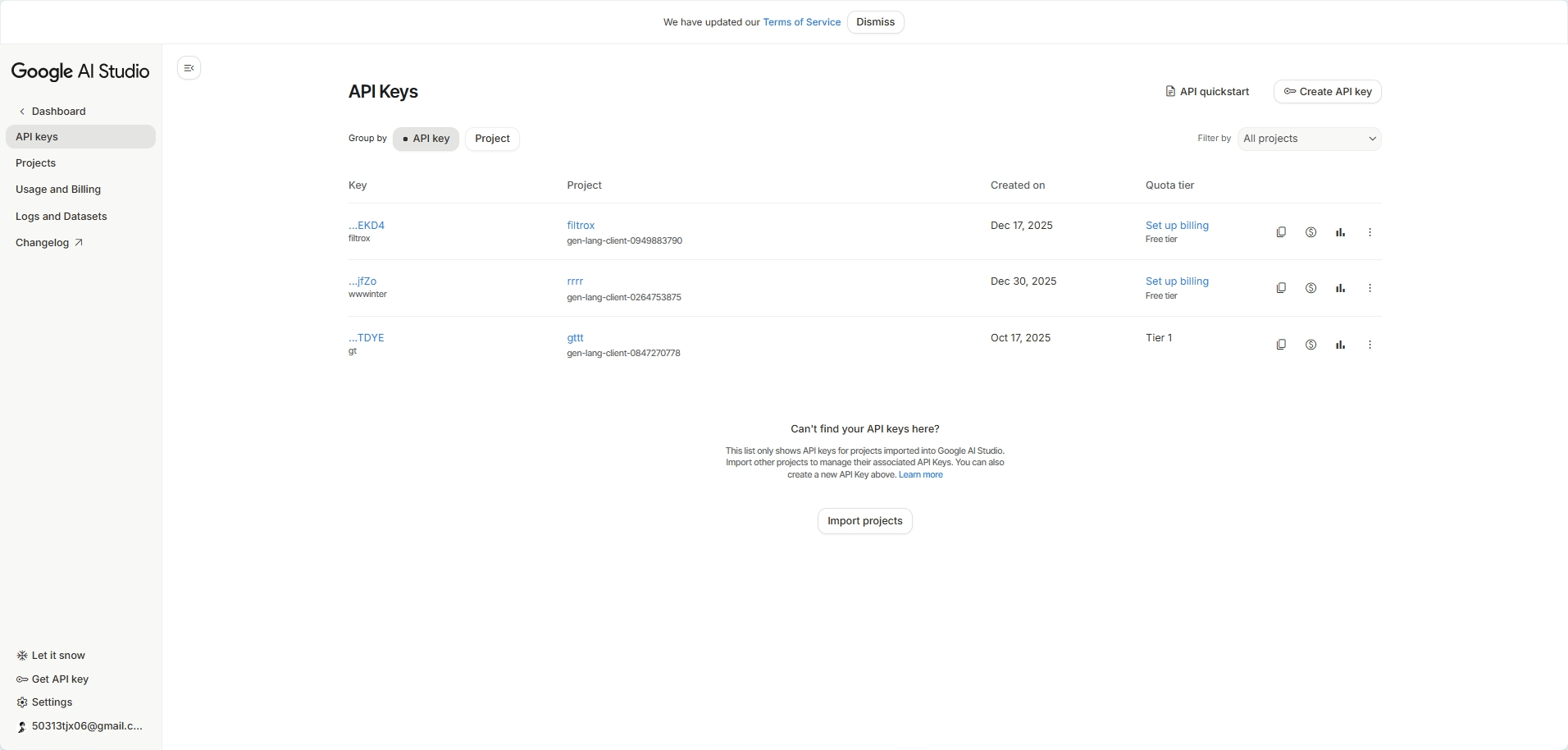
Task: Open billing icon for the ...TDYE key
Action: (1310, 345)
